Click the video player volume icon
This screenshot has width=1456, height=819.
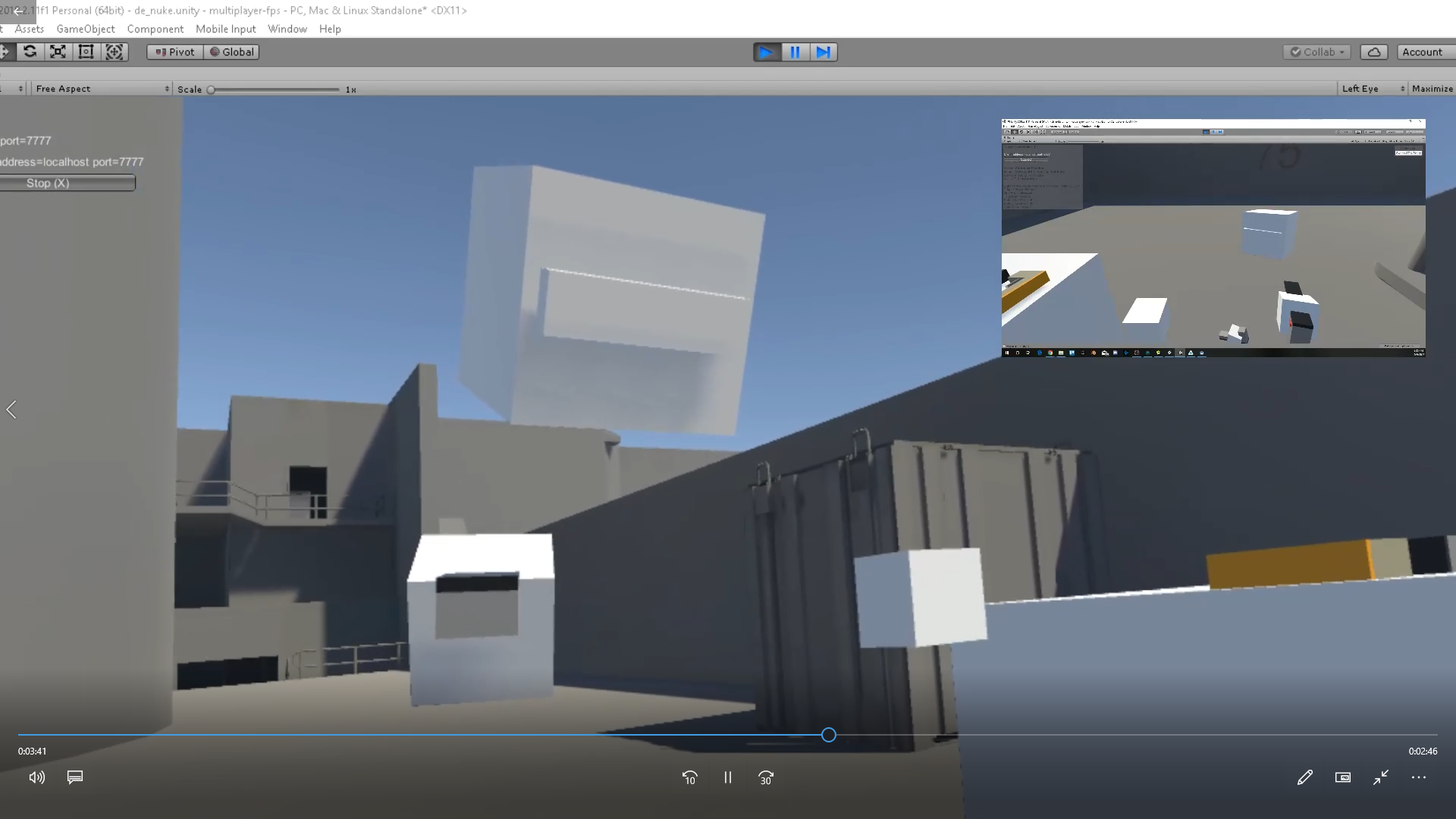click(x=36, y=777)
